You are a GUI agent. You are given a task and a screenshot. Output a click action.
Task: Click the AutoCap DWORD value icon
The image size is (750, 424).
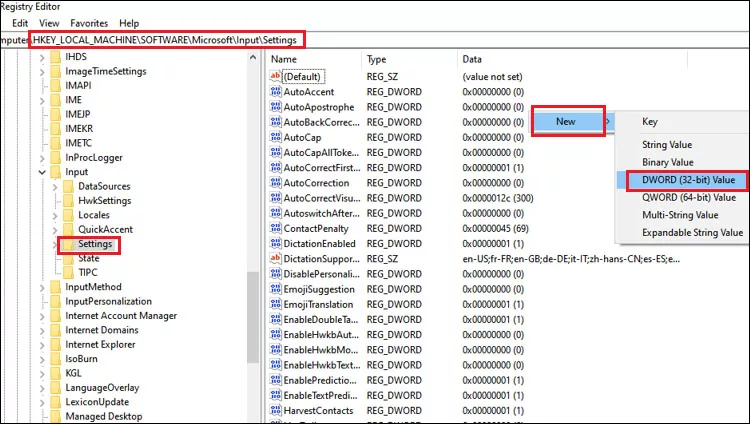tap(276, 137)
